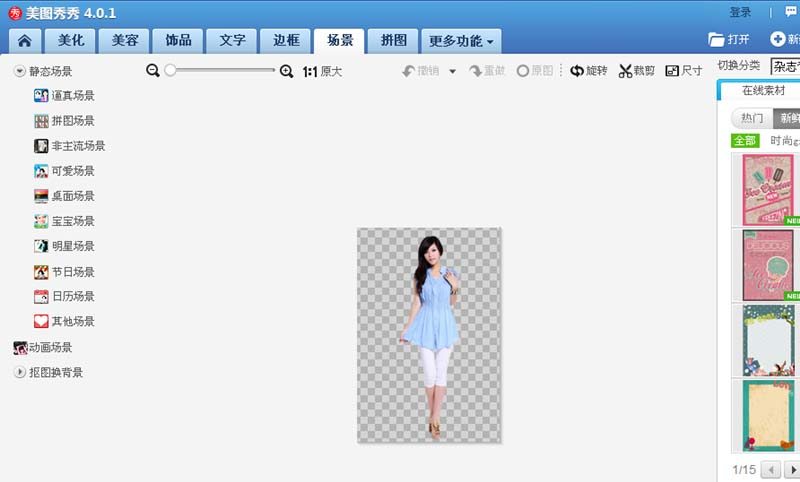Image resolution: width=800 pixels, height=482 pixels.
Task: Go to next materials page
Action: [792, 469]
